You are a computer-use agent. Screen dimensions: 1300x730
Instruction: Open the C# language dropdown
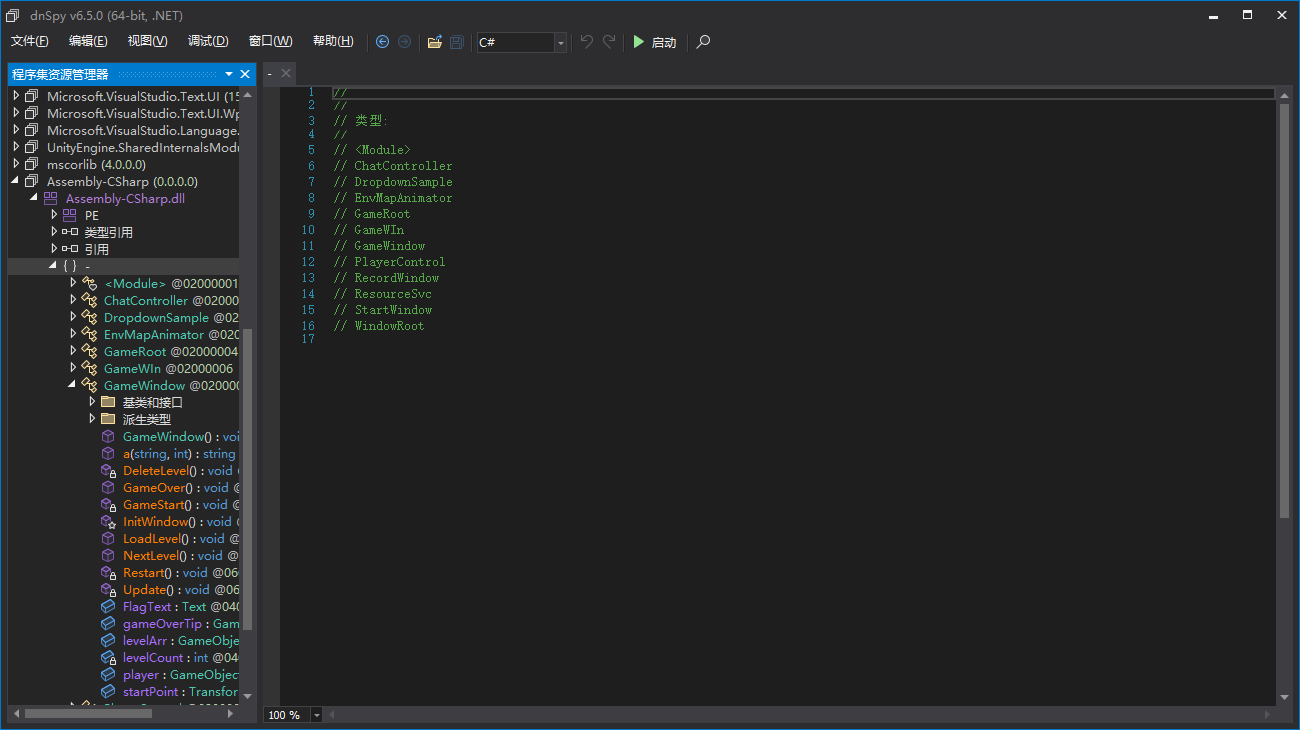coord(560,42)
